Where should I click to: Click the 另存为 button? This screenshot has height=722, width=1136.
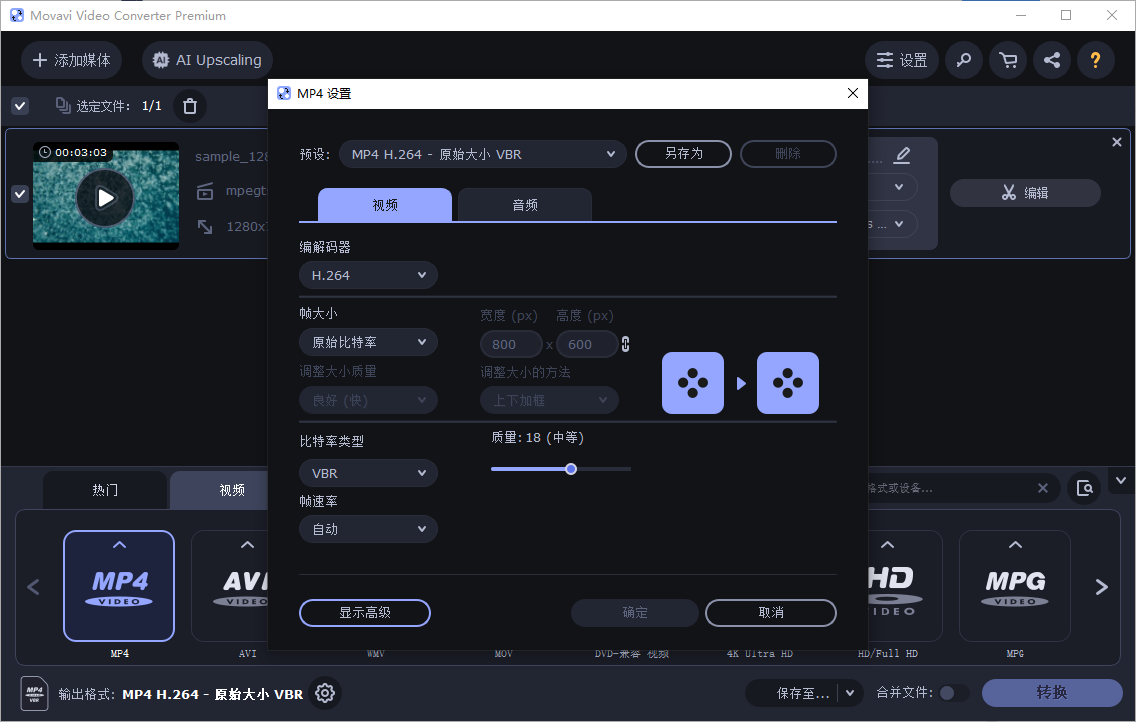click(x=683, y=154)
